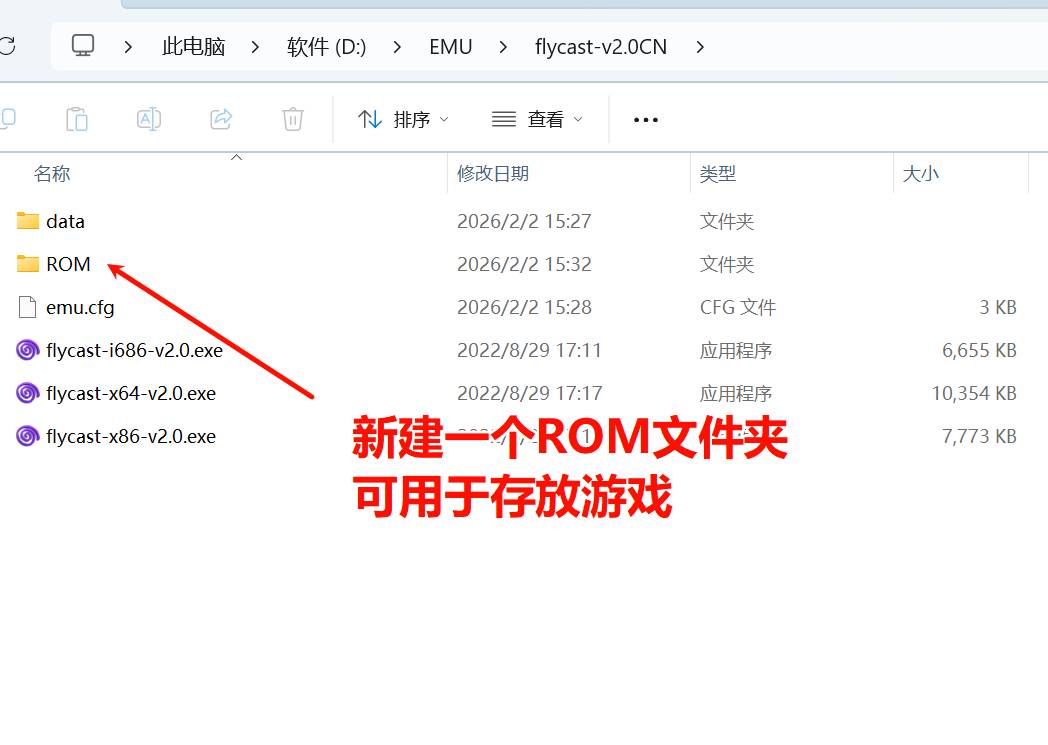Open the three-dot more options menu
1048x745 pixels.
point(646,120)
